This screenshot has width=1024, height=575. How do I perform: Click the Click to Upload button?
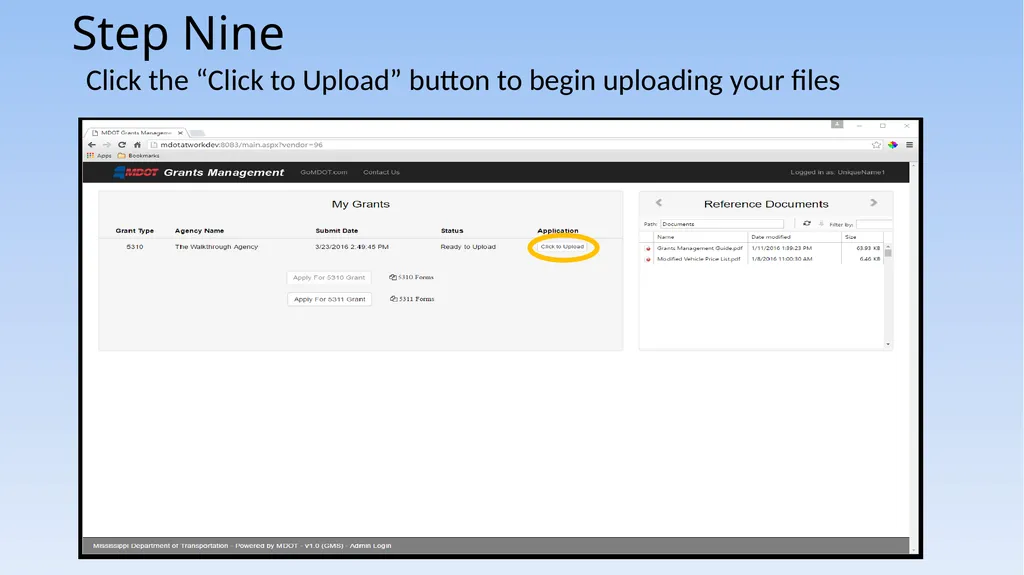click(562, 247)
